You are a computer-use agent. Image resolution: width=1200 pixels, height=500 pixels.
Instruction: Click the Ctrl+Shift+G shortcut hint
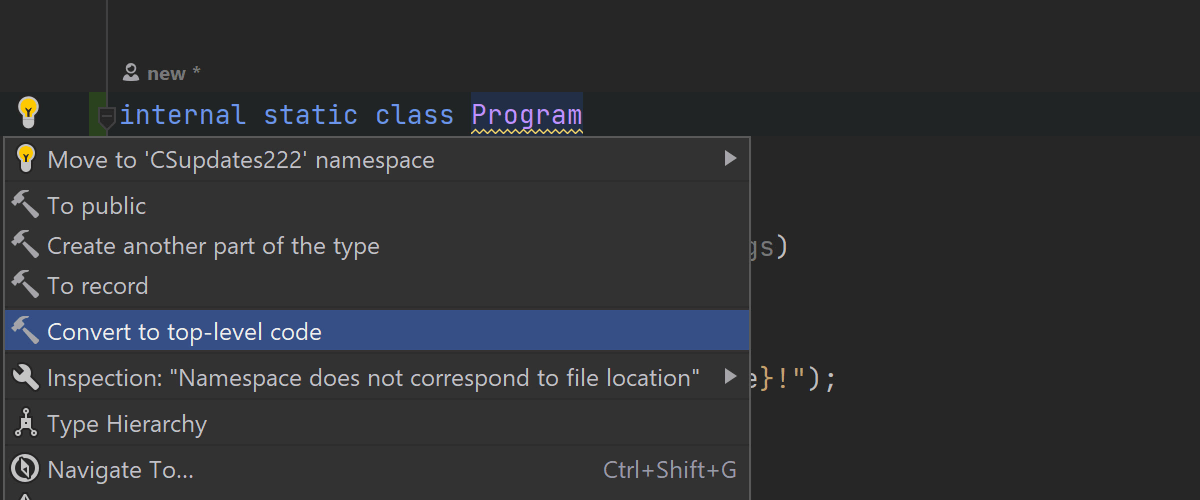pyautogui.click(x=669, y=470)
